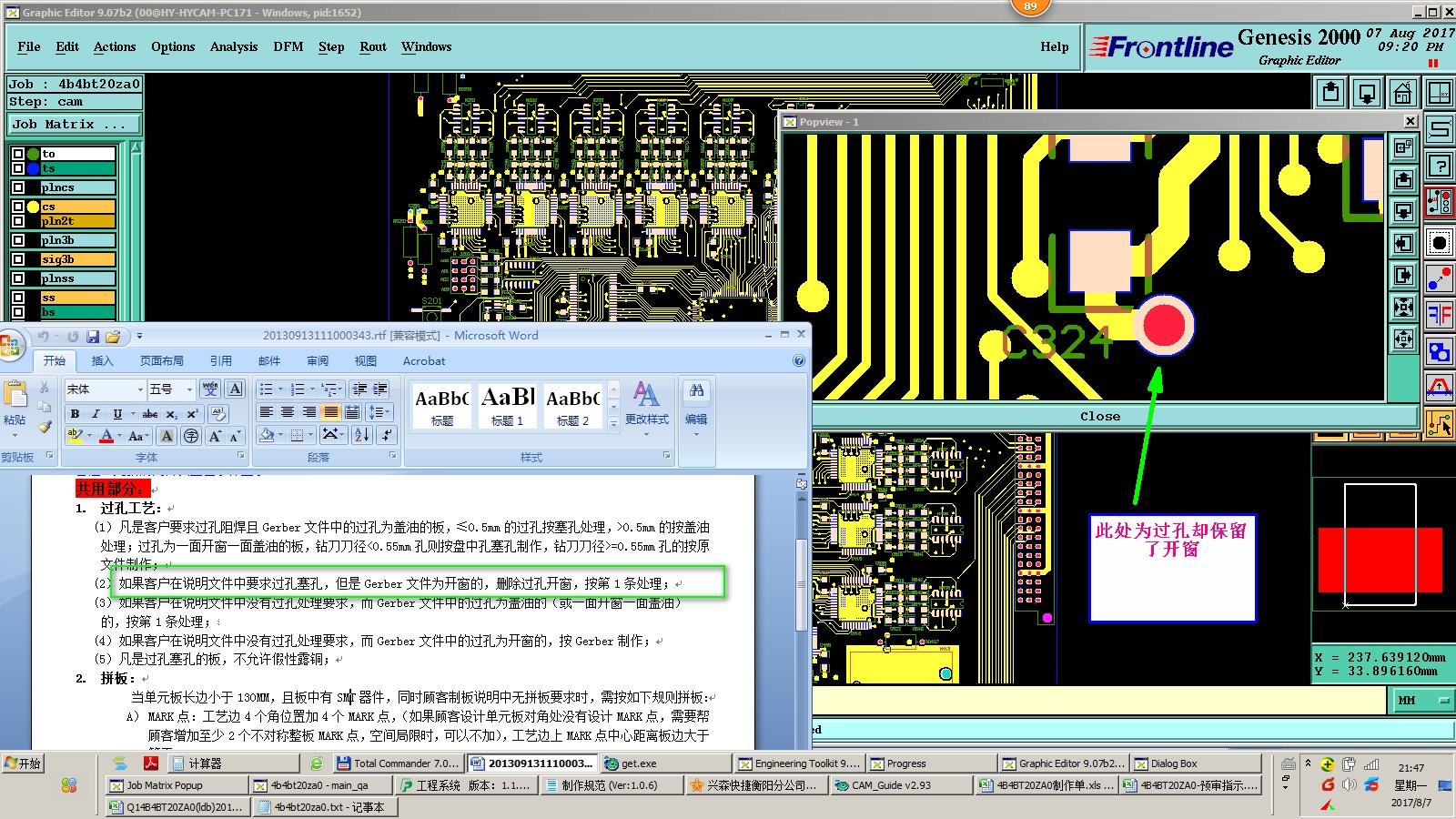The width and height of the screenshot is (1456, 819).
Task: Open the font size dropdown 五号
Action: coord(189,389)
